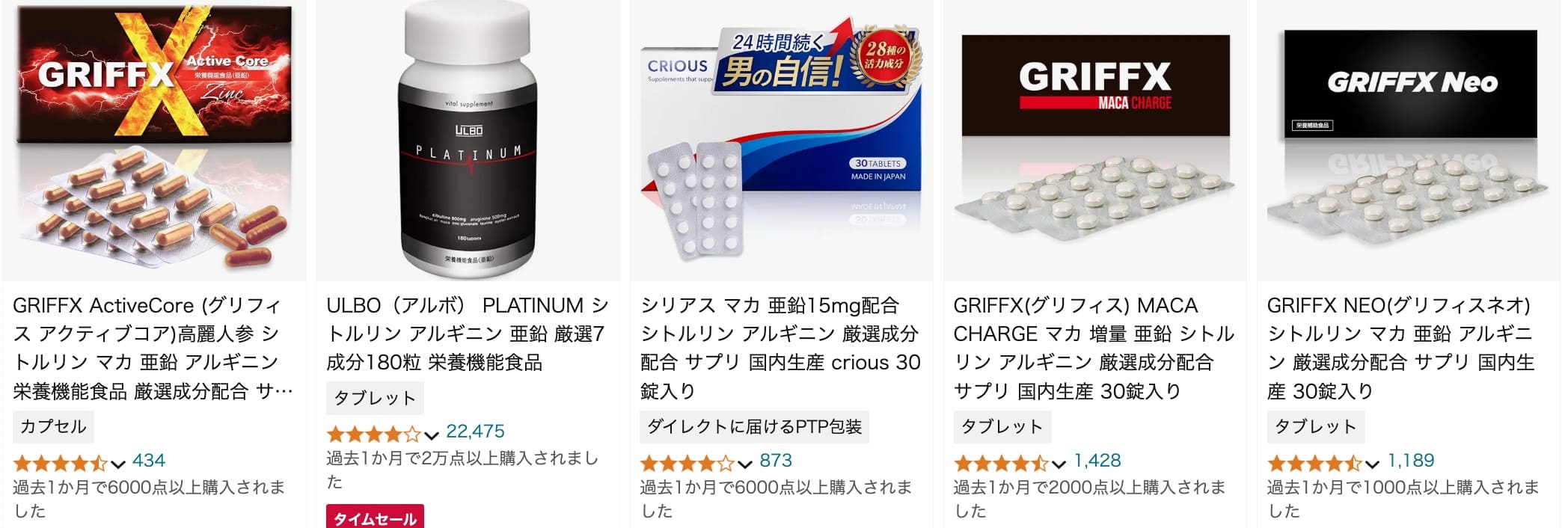Expand rating chevron next to 434 reviews
The height and width of the screenshot is (528, 1568).
coord(118,464)
